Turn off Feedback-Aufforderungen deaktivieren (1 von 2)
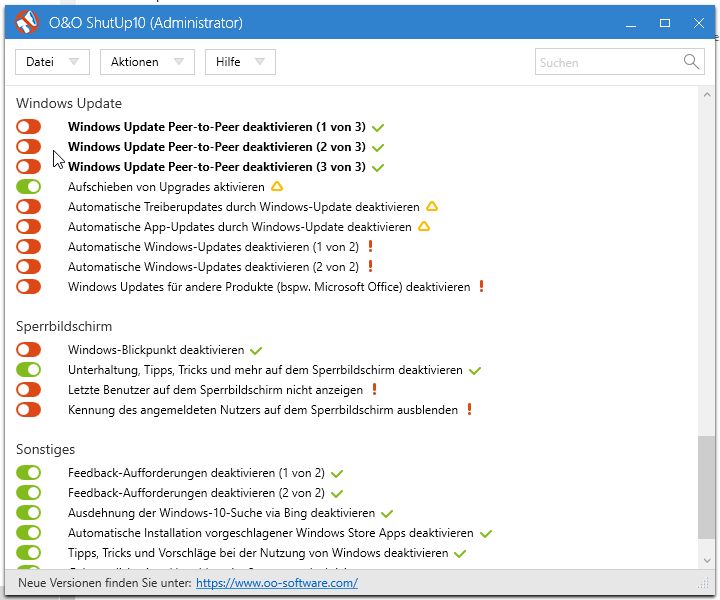720x600 pixels. click(x=28, y=472)
